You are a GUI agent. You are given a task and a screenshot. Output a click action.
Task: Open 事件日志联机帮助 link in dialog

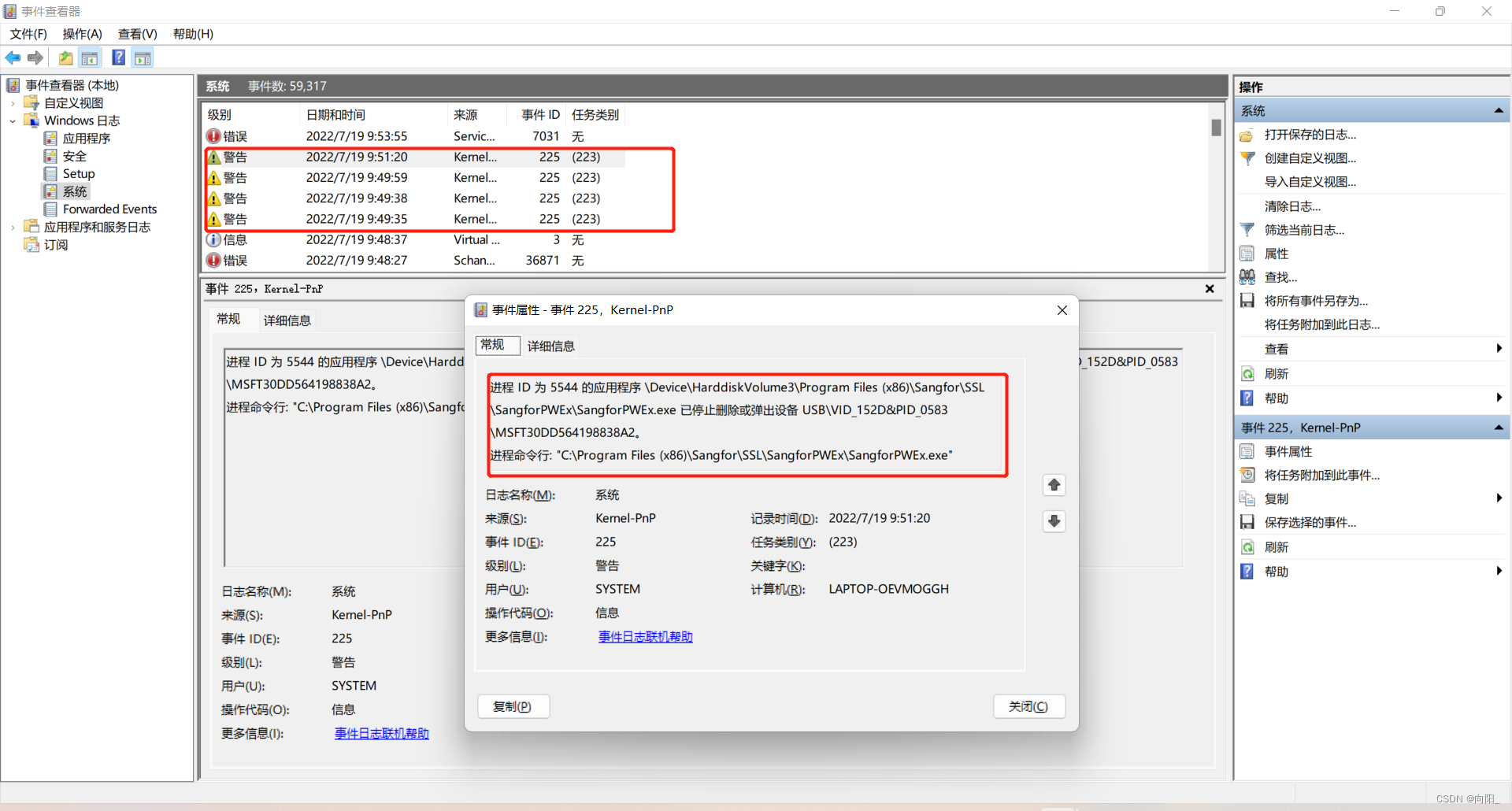pos(646,637)
